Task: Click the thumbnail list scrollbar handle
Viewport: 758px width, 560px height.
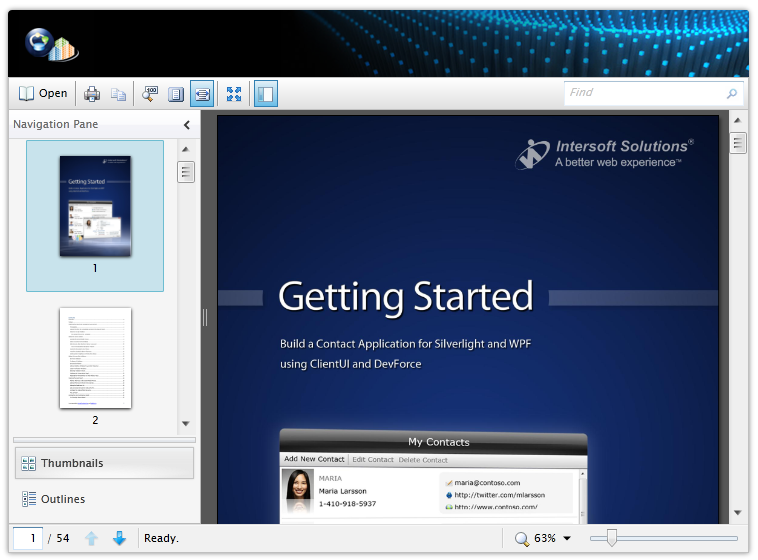Action: tap(186, 172)
